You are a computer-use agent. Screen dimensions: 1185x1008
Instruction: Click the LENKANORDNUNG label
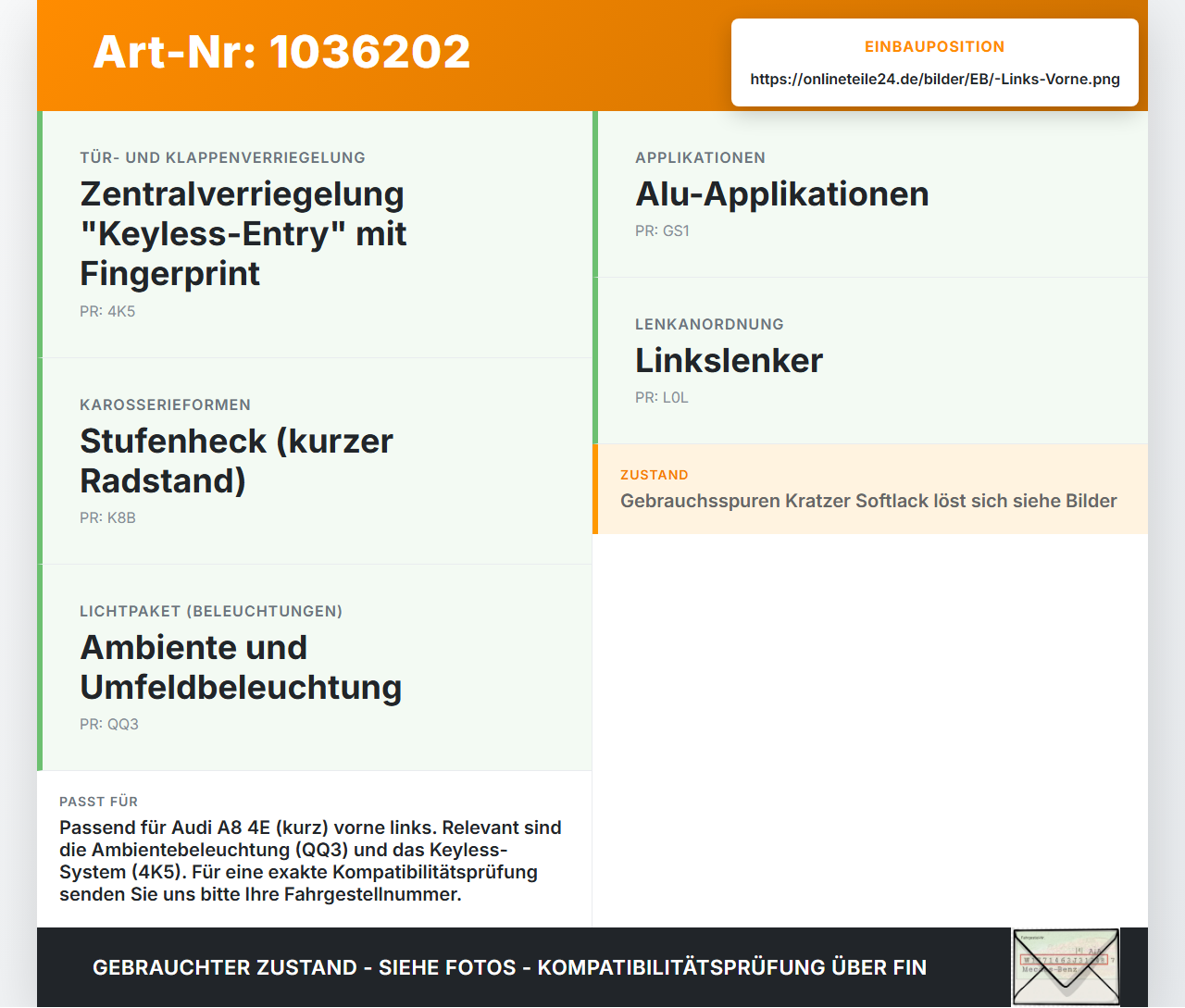709,324
